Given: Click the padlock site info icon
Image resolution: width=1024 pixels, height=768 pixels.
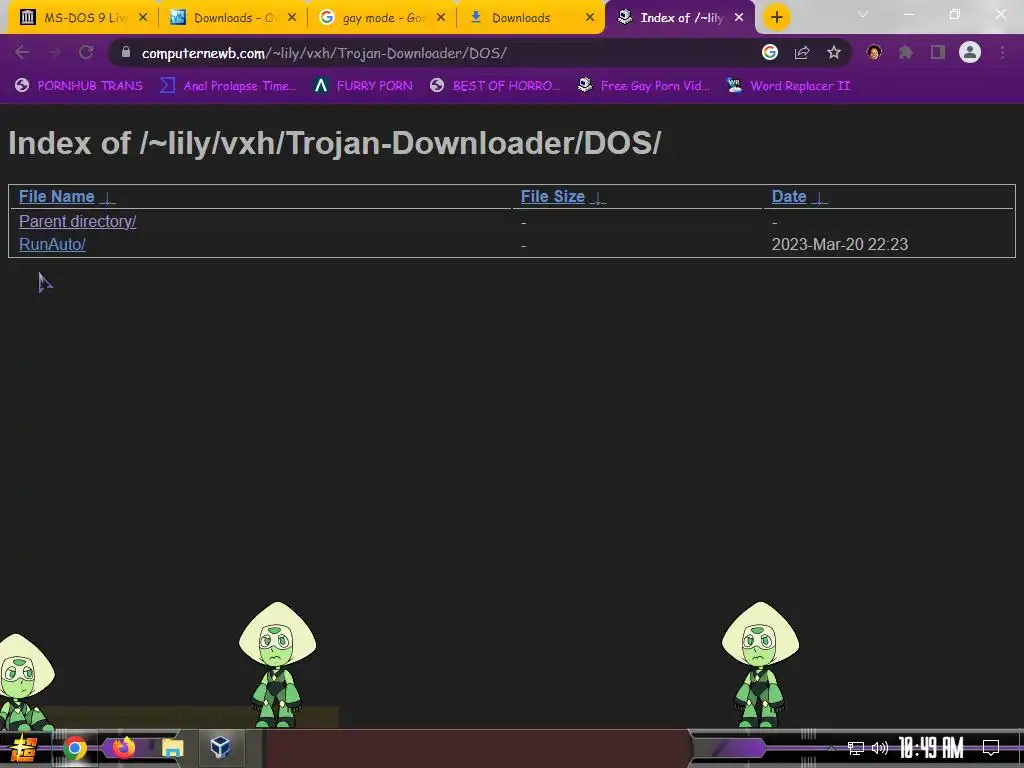Looking at the screenshot, I should [x=126, y=52].
